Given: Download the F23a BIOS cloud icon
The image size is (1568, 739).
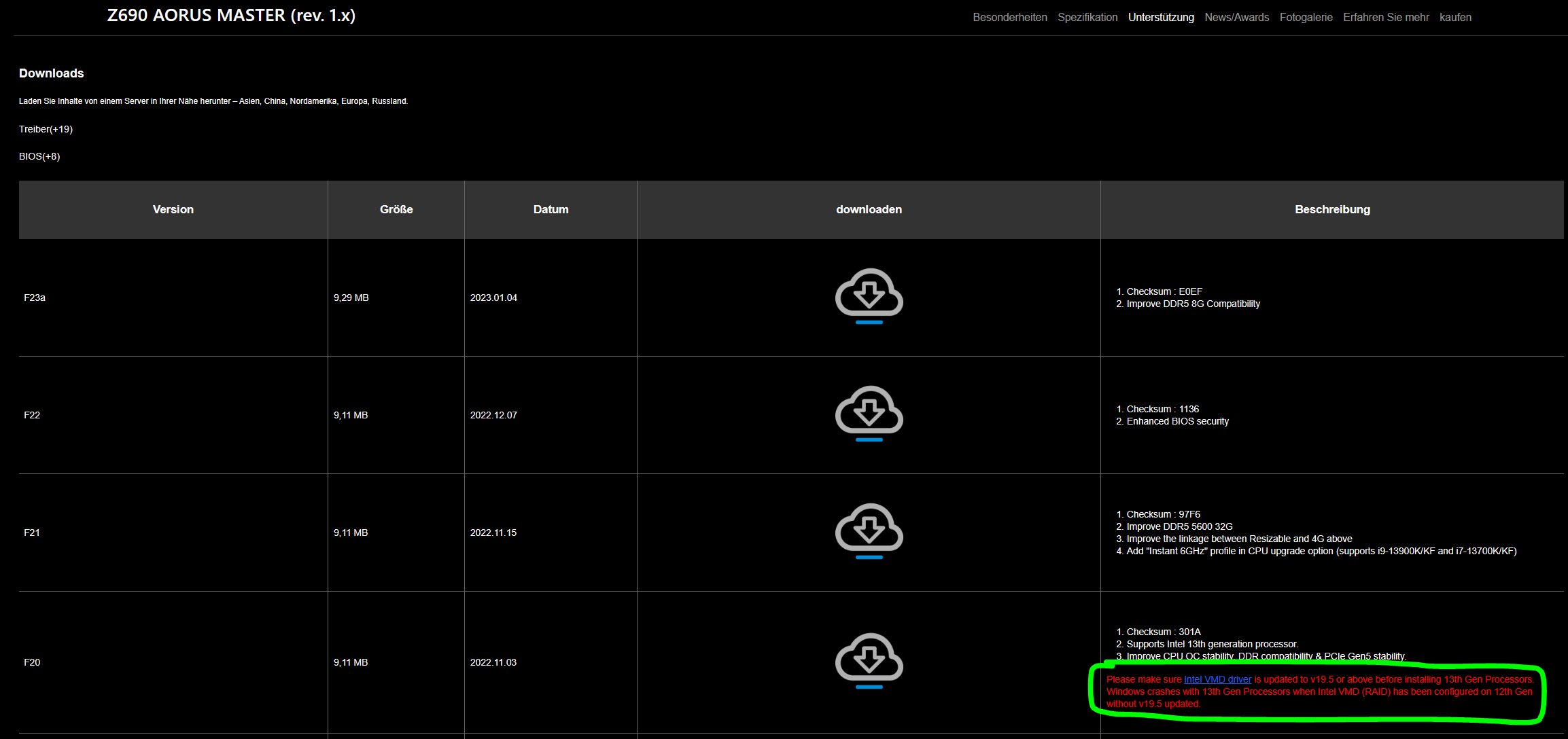Looking at the screenshot, I should (x=869, y=295).
